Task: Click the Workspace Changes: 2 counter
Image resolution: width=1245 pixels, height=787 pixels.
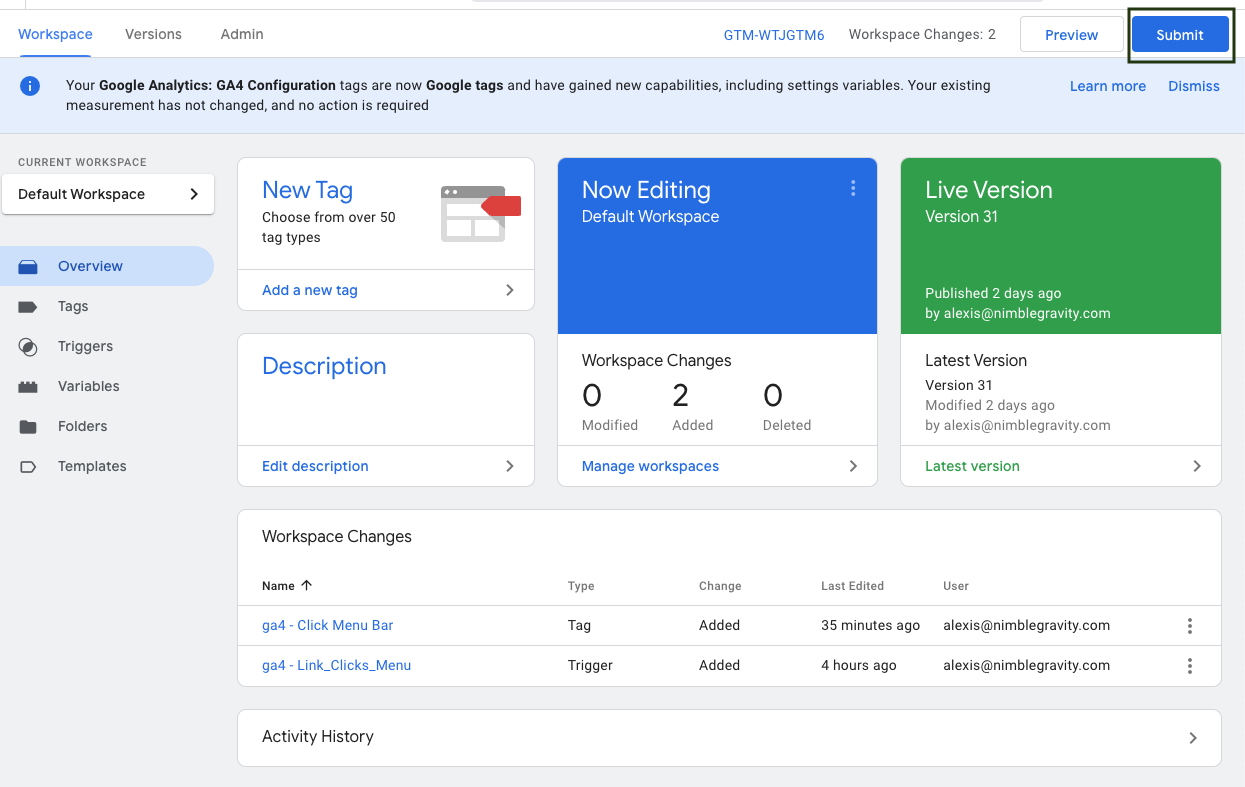Action: [922, 35]
